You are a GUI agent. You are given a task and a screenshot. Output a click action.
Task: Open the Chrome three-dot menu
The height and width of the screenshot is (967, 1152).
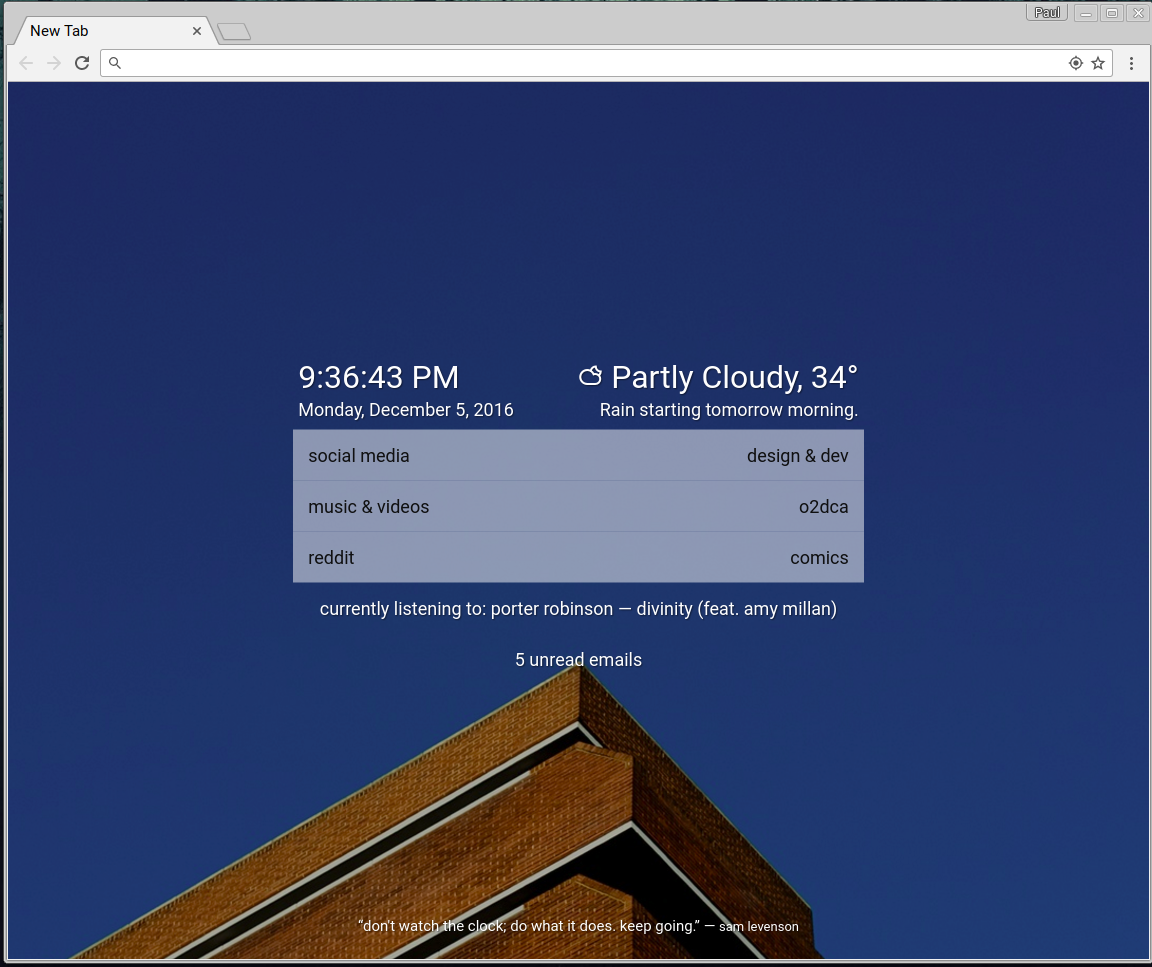[1131, 63]
